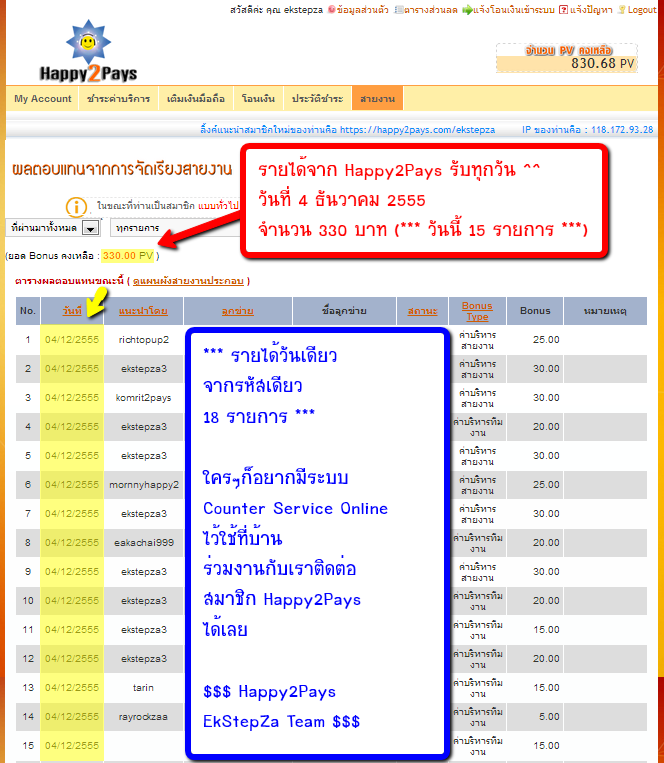Click the 830.68 PV remaining balance
Screen dimensions: 664x763
603,64
